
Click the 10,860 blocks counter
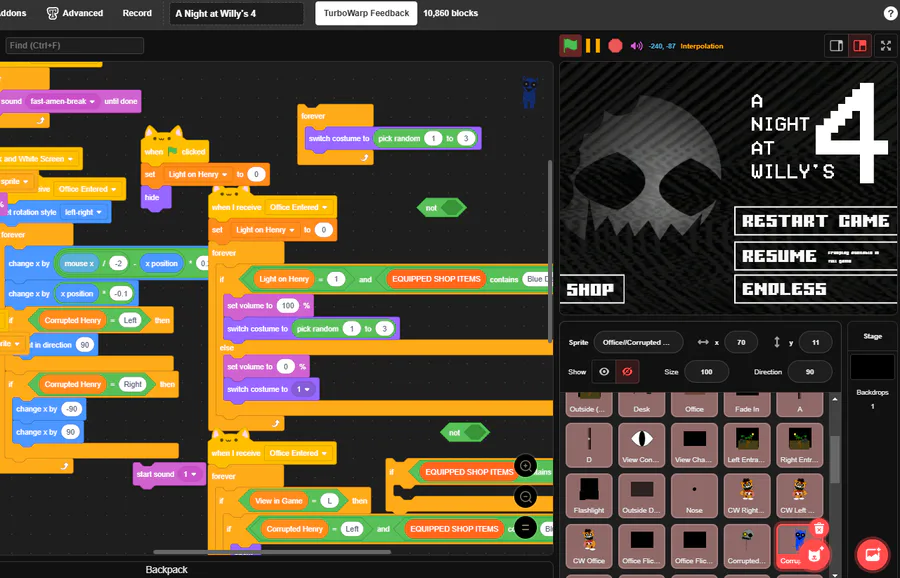click(x=451, y=13)
